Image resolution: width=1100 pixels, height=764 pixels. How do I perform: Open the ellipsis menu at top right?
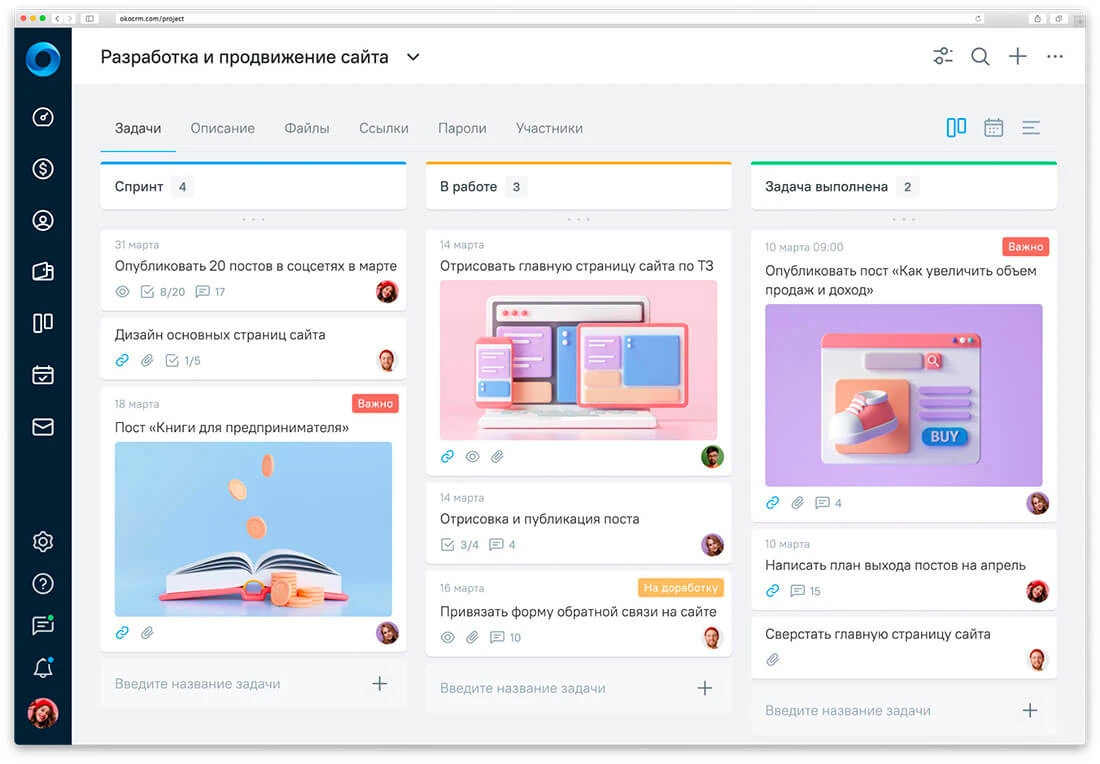click(1055, 56)
